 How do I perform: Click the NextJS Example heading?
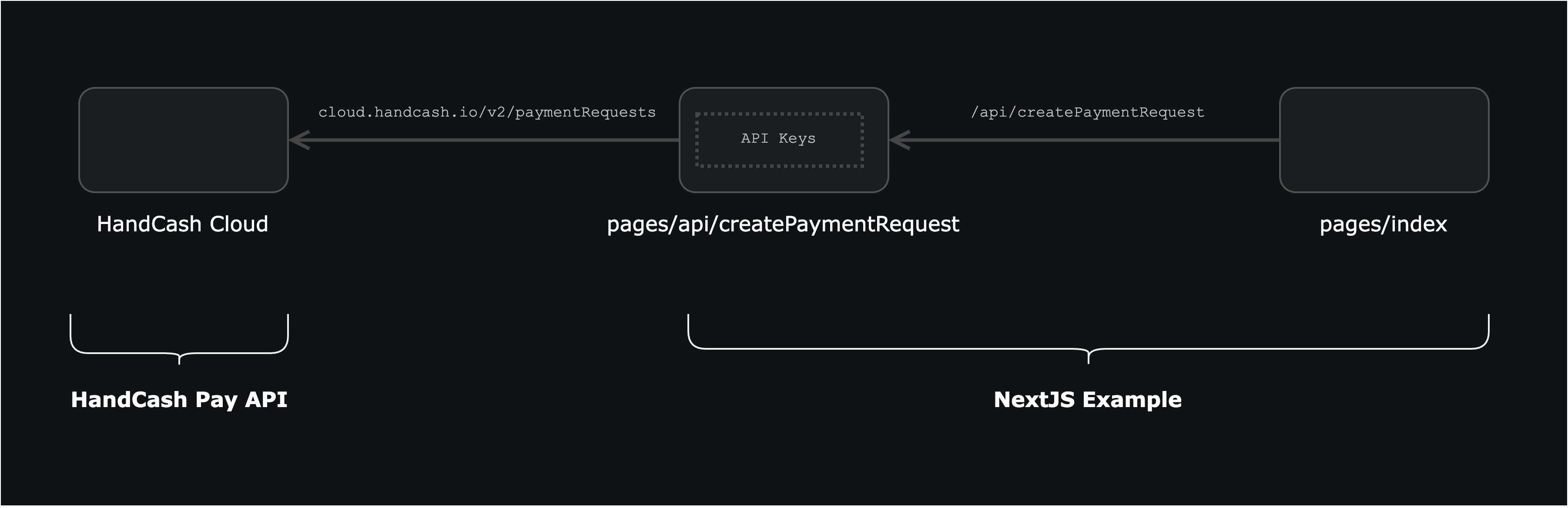click(1087, 400)
